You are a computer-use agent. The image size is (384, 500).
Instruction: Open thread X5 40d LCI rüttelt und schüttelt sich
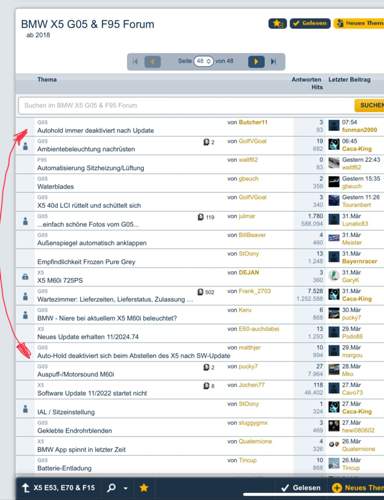[x=89, y=205]
